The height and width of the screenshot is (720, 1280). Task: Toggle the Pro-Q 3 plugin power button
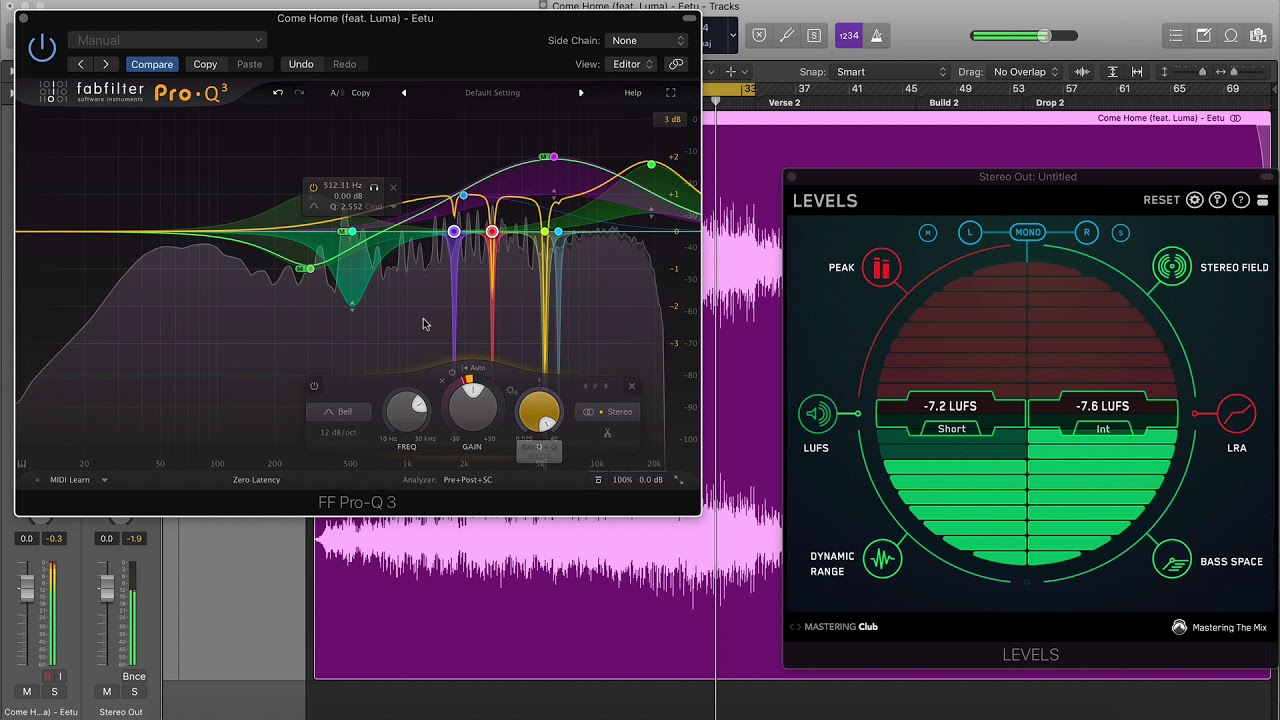coord(42,47)
